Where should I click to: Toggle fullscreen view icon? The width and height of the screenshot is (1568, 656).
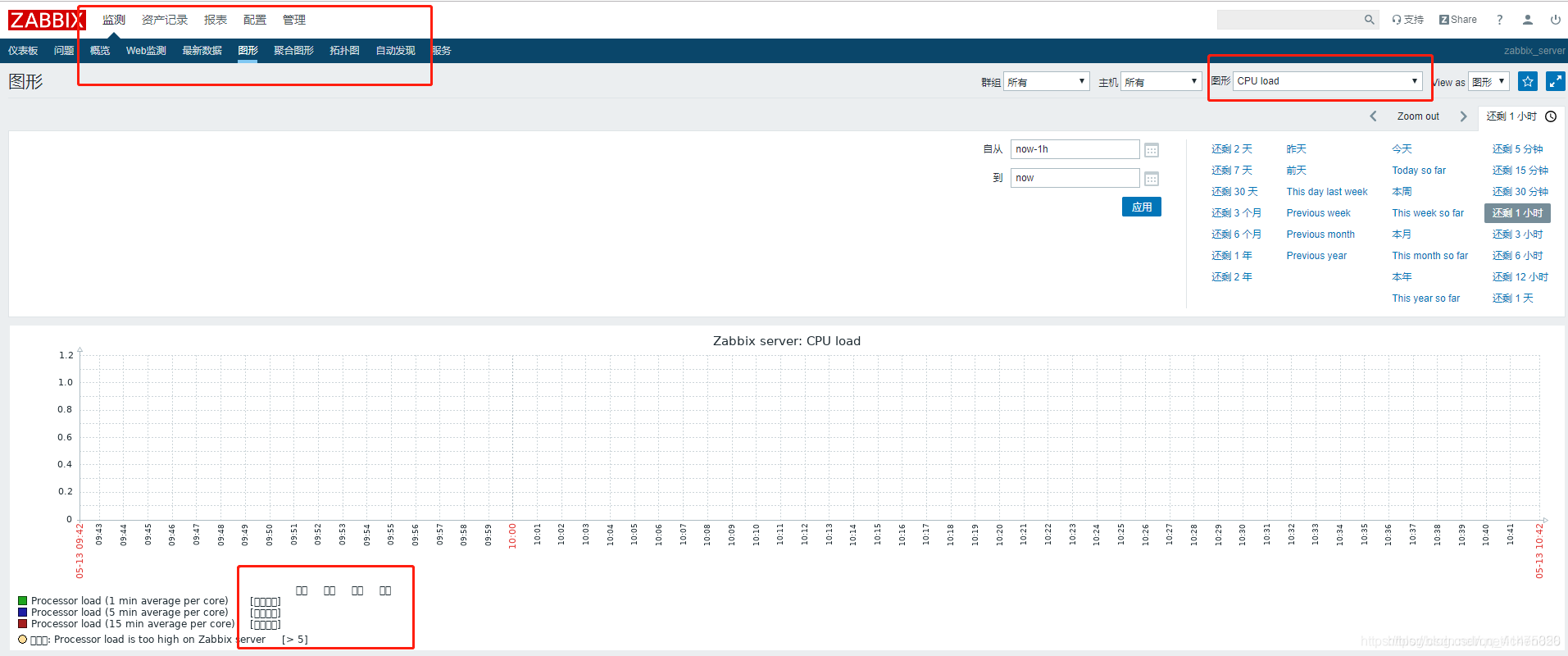(1555, 81)
